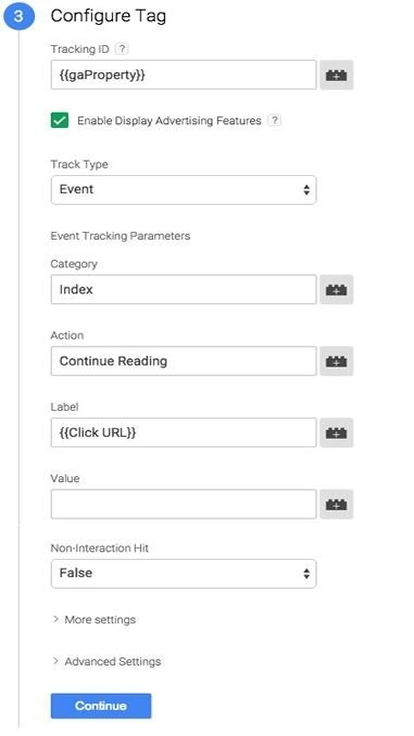Image resolution: width=414 pixels, height=736 pixels.
Task: Click Action field with Continue Reading
Action: tap(184, 361)
